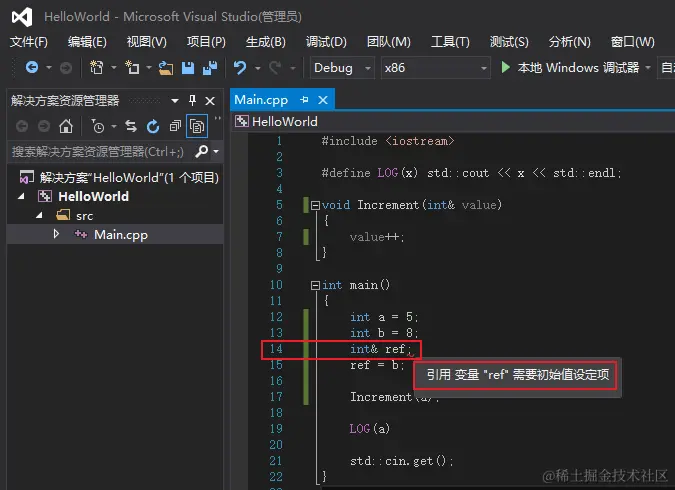Screen dimensions: 675x490
Task: Open the Undo history dropdown arrow
Action: pyautogui.click(x=257, y=68)
